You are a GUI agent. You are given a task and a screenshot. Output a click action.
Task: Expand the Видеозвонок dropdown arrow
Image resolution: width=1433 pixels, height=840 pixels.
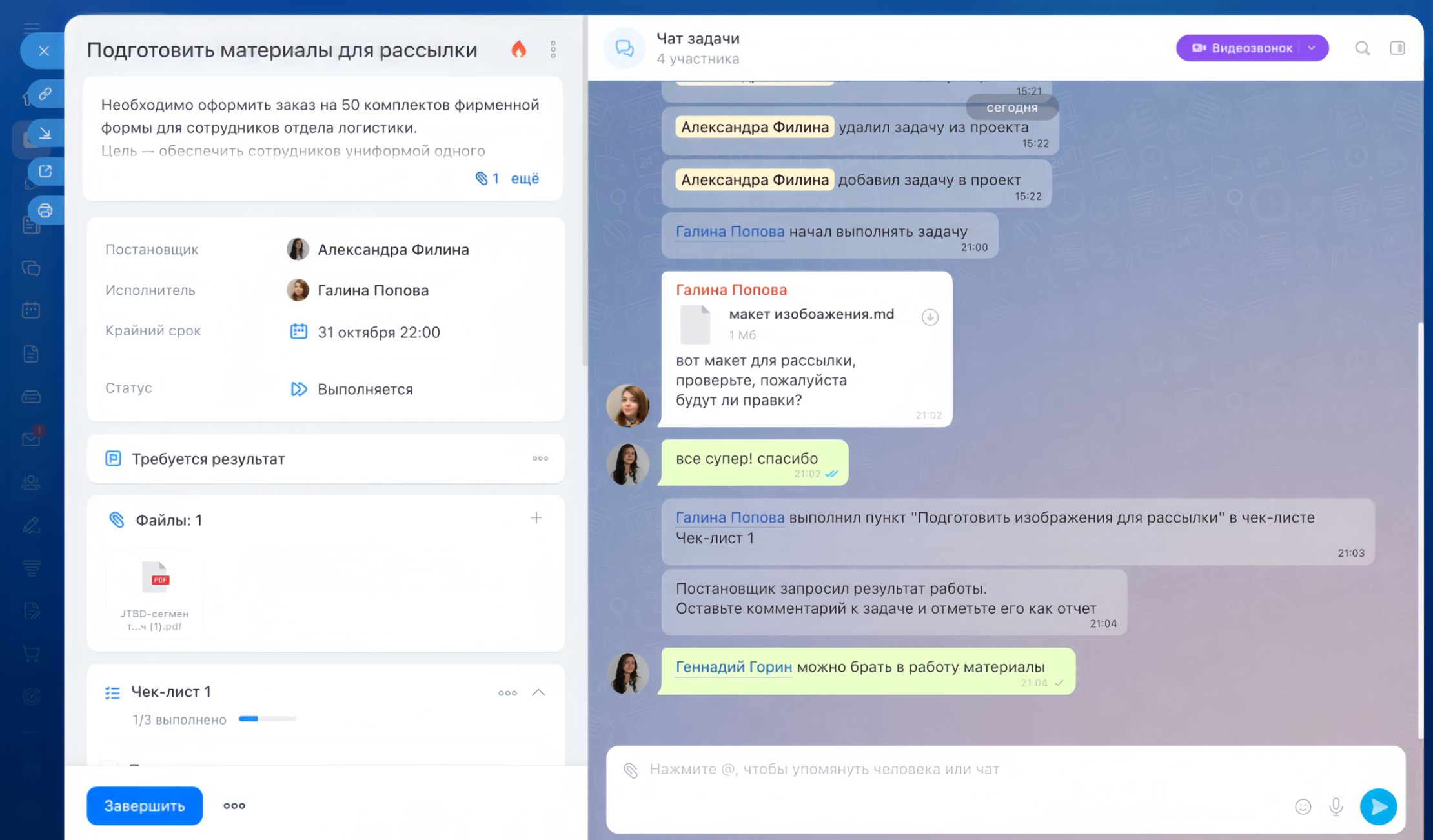pyautogui.click(x=1312, y=48)
